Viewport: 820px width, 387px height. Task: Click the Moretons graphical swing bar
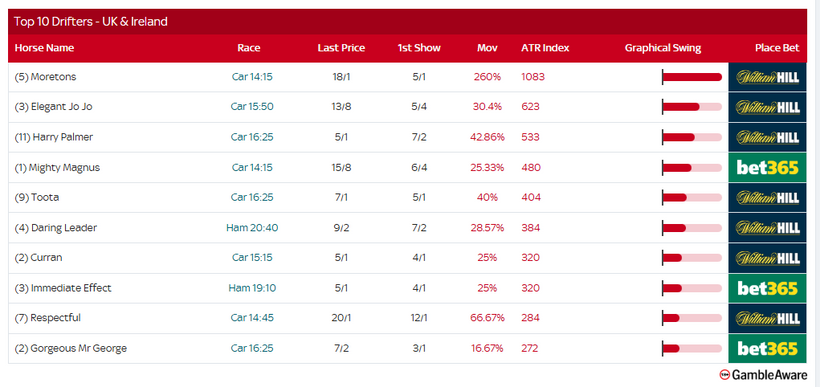[x=692, y=77]
